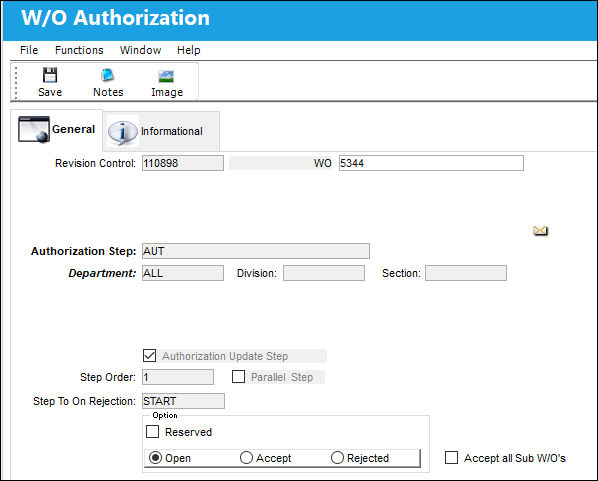The height and width of the screenshot is (481, 598).
Task: Click the W/O Authorization title text
Action: [116, 18]
